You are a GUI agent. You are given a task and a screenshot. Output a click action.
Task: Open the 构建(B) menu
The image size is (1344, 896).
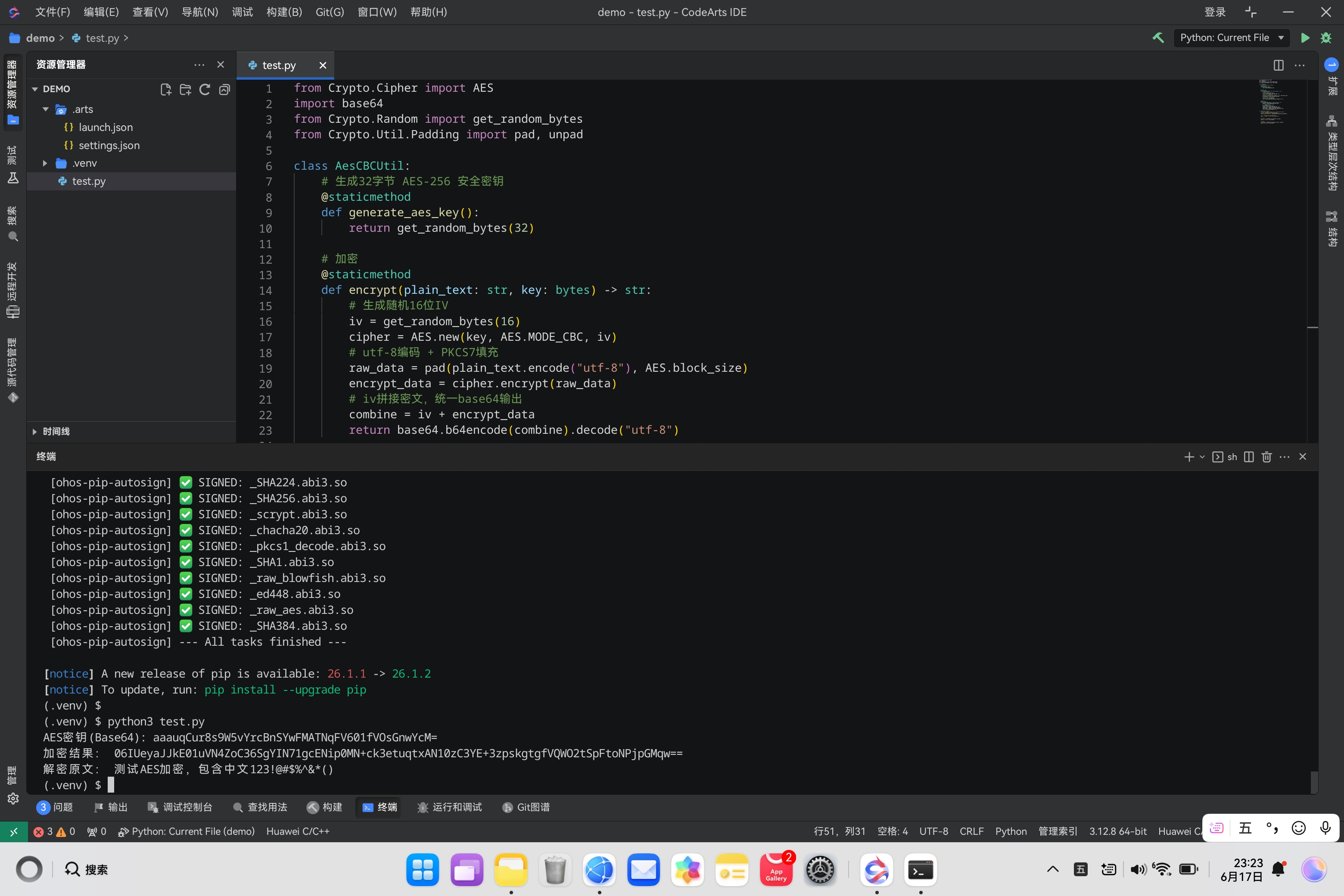click(x=284, y=12)
